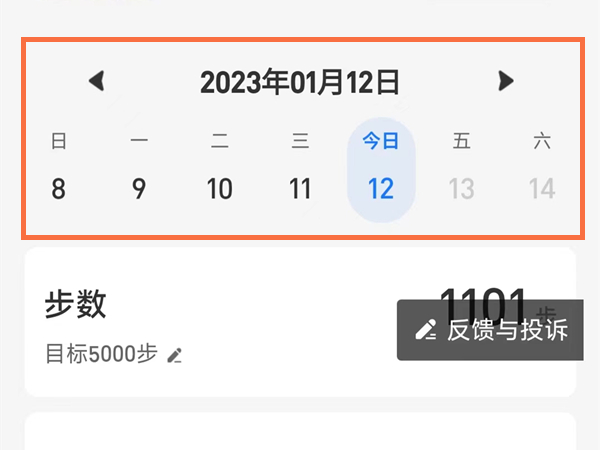Open feedback pencil icon in overlay
600x450 pixels.
click(x=426, y=329)
